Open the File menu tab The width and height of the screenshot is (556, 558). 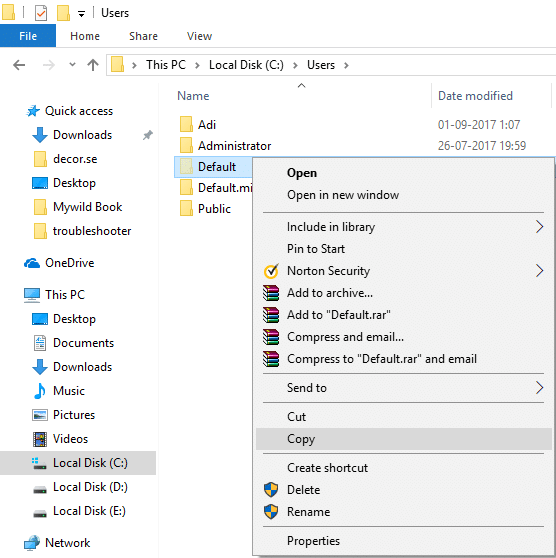tap(28, 36)
